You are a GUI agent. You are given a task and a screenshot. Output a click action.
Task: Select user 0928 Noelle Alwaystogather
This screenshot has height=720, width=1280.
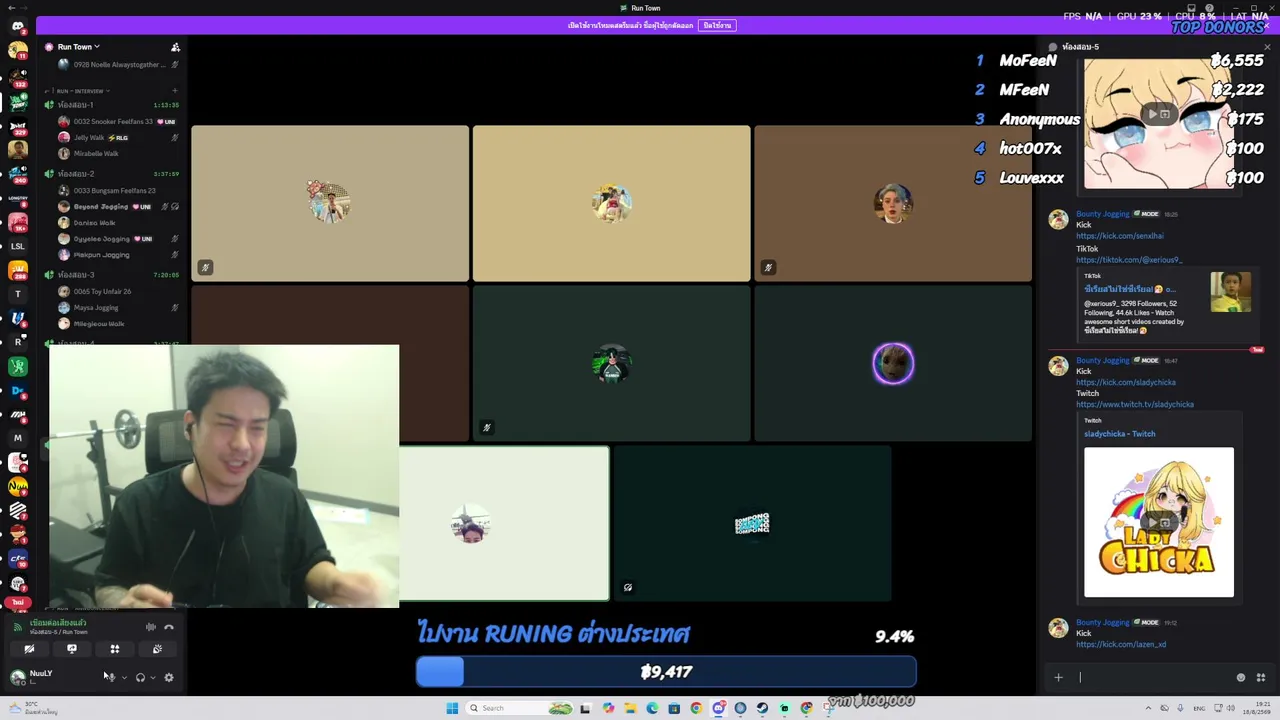pos(118,65)
